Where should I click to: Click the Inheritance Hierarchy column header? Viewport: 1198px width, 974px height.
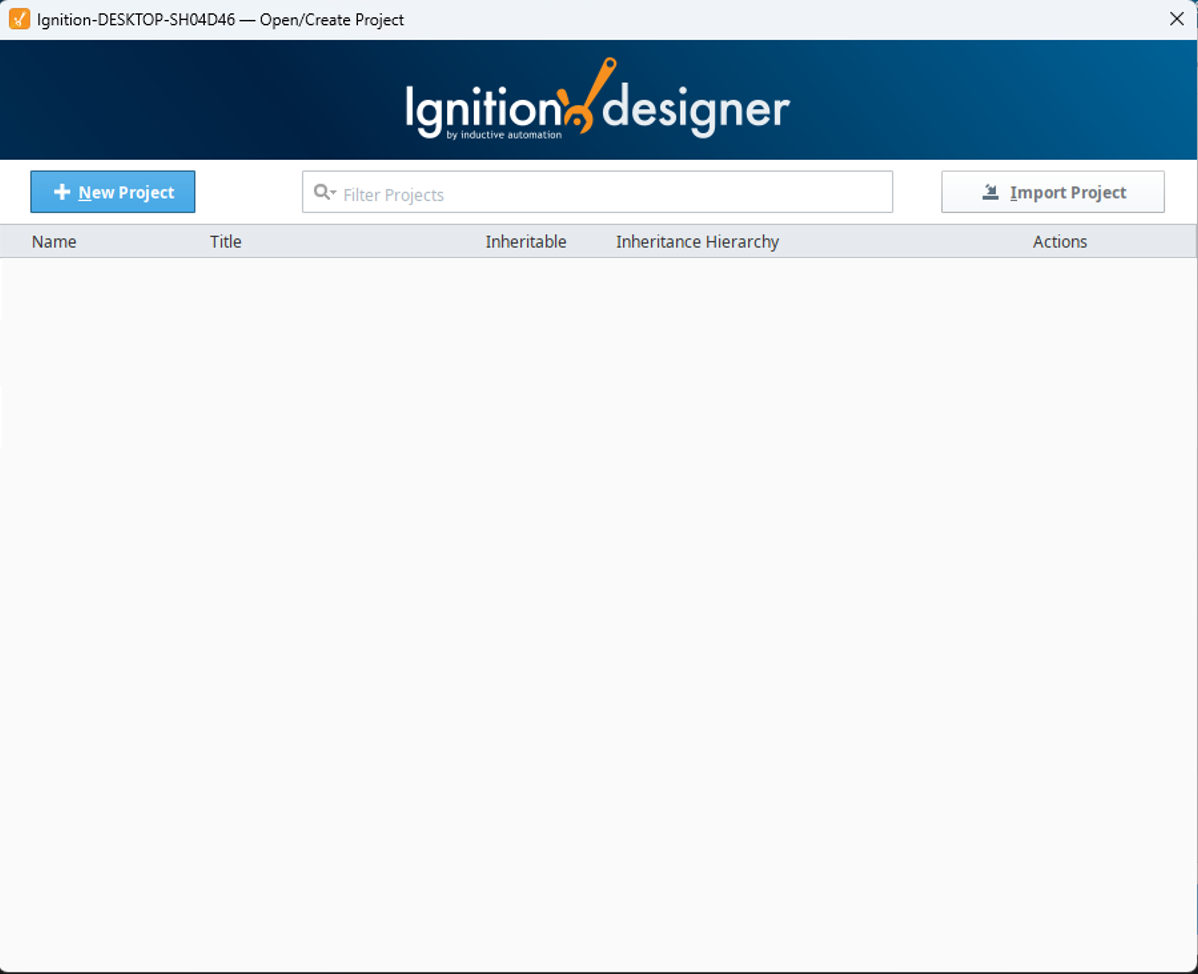coord(698,241)
